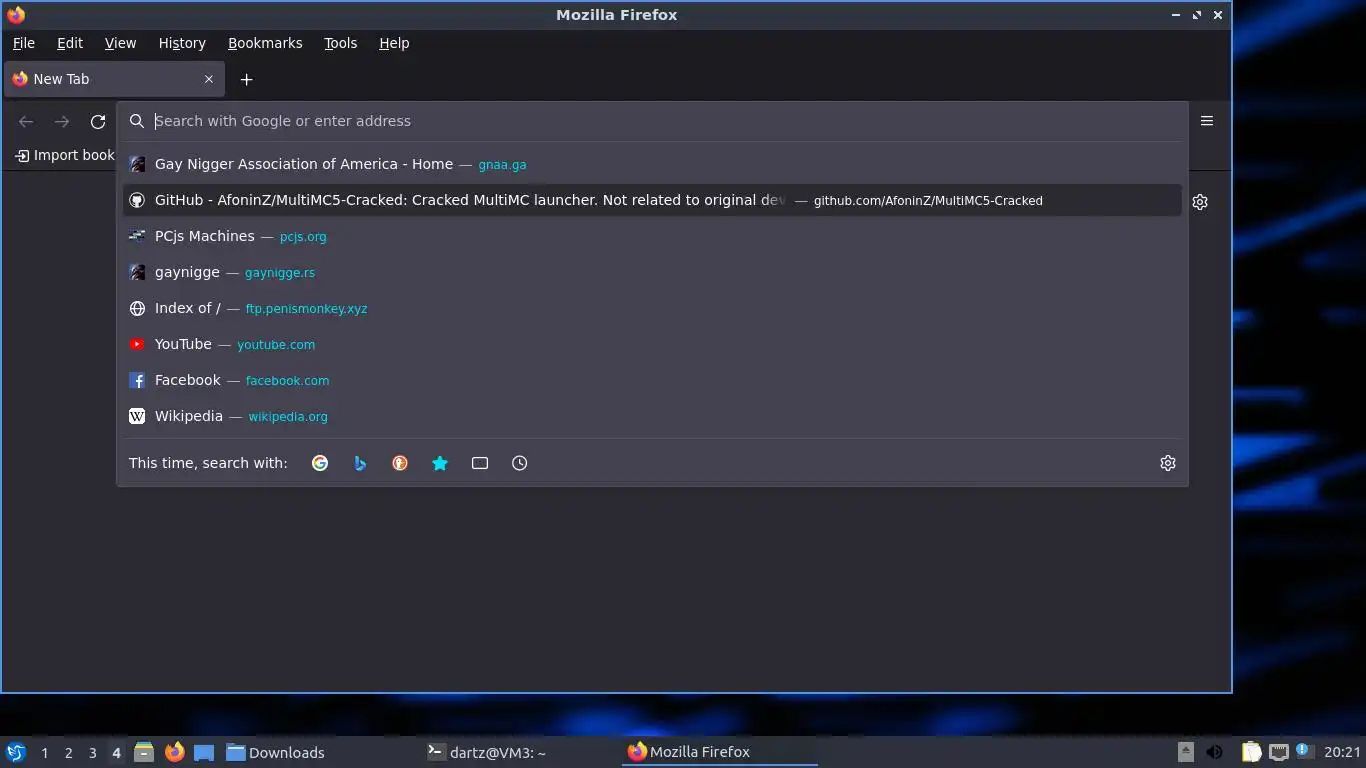
Task: Launch file manager from taskbar quick launch
Action: point(144,752)
